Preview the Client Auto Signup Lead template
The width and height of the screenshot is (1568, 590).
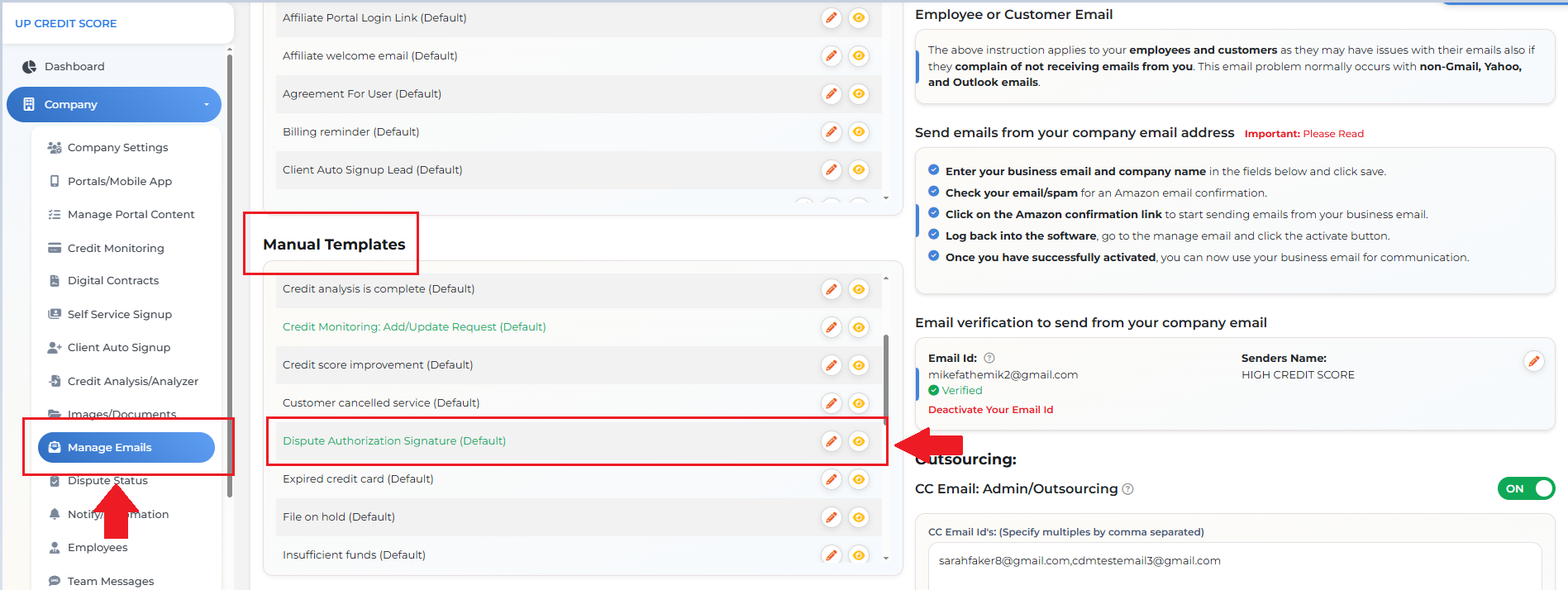pos(859,169)
